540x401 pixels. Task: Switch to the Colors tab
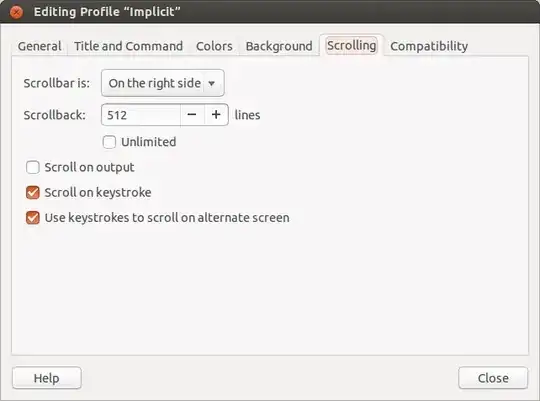(214, 46)
